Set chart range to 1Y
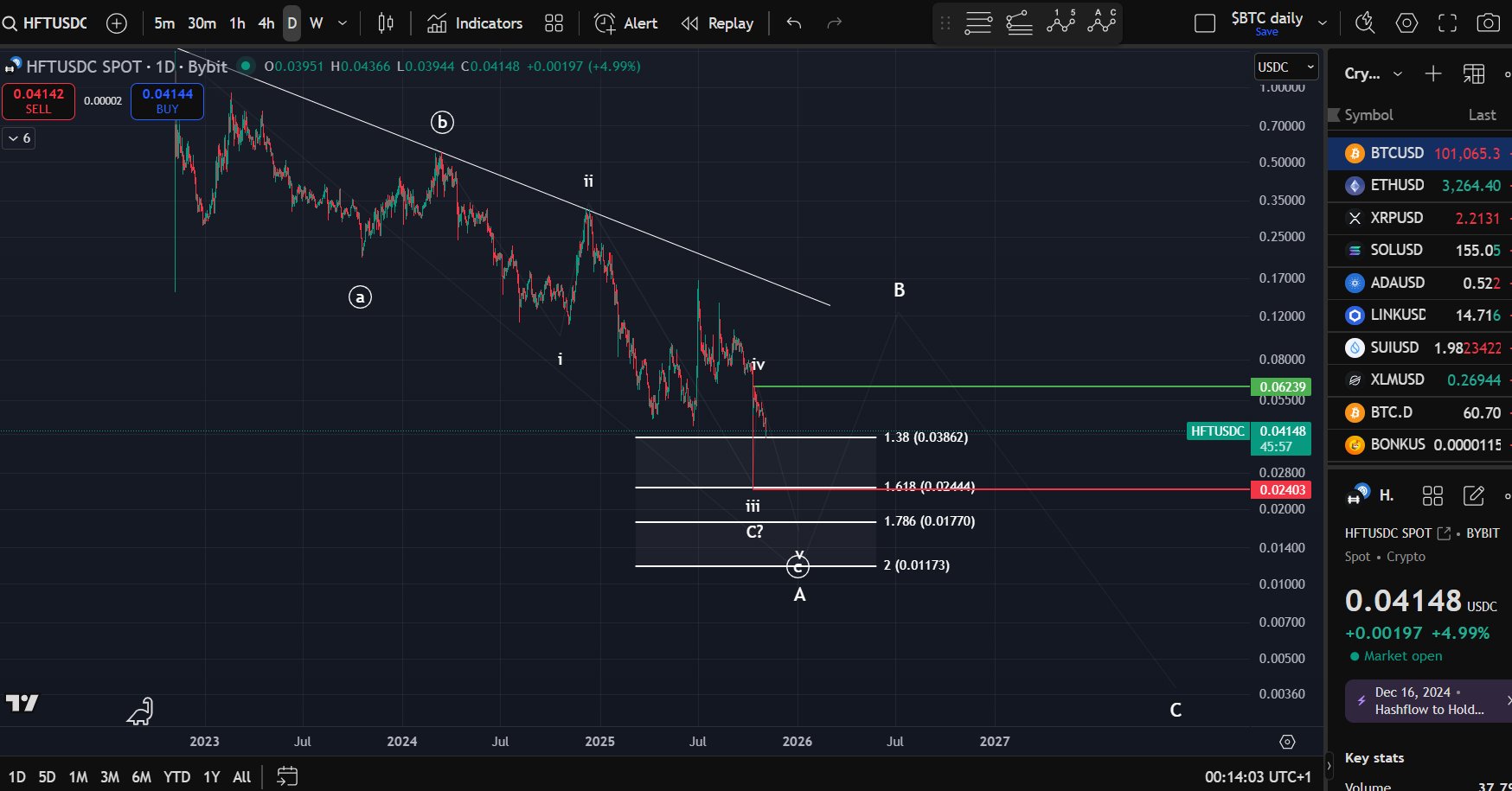This screenshot has height=791, width=1512. pyautogui.click(x=212, y=777)
